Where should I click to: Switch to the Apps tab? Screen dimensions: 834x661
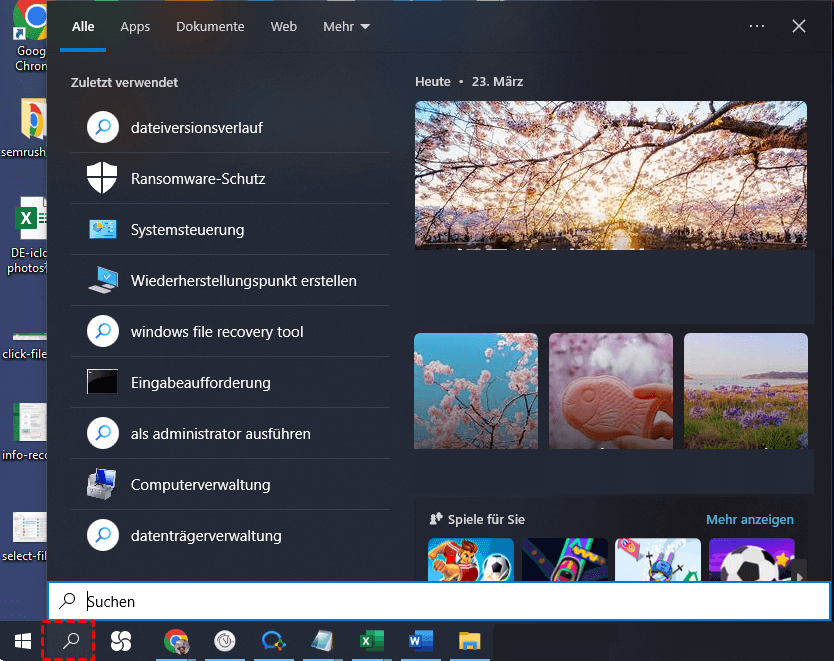coord(135,27)
